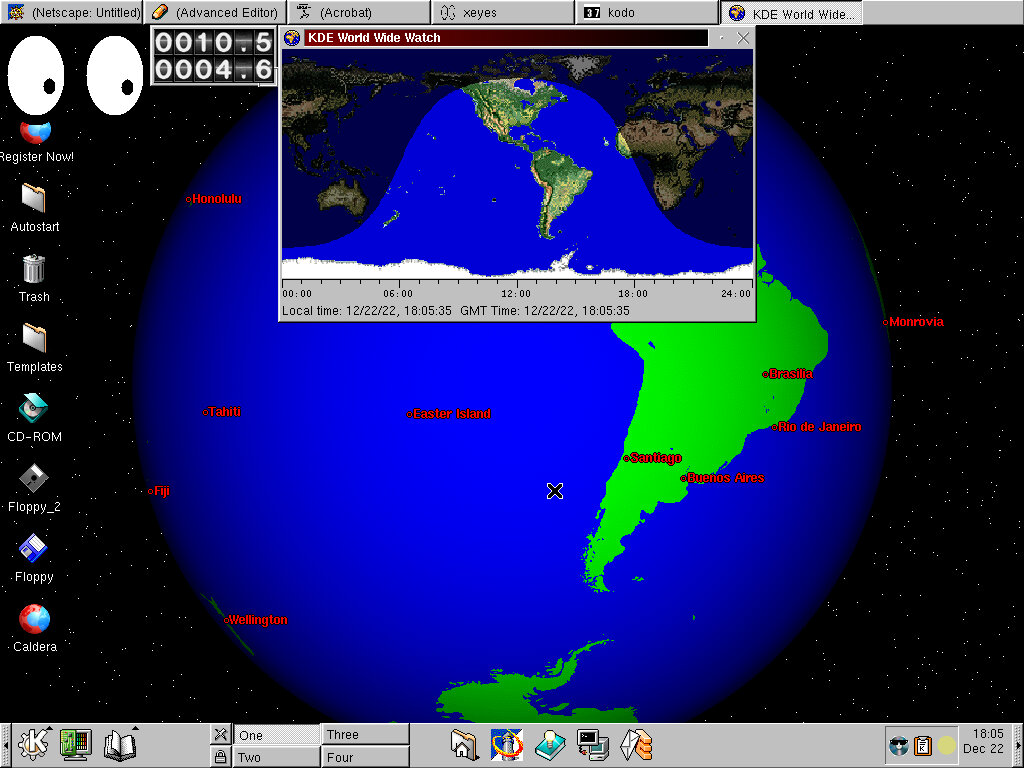Open the Templates folder on desktop
The width and height of the screenshot is (1024, 768).
tap(33, 340)
